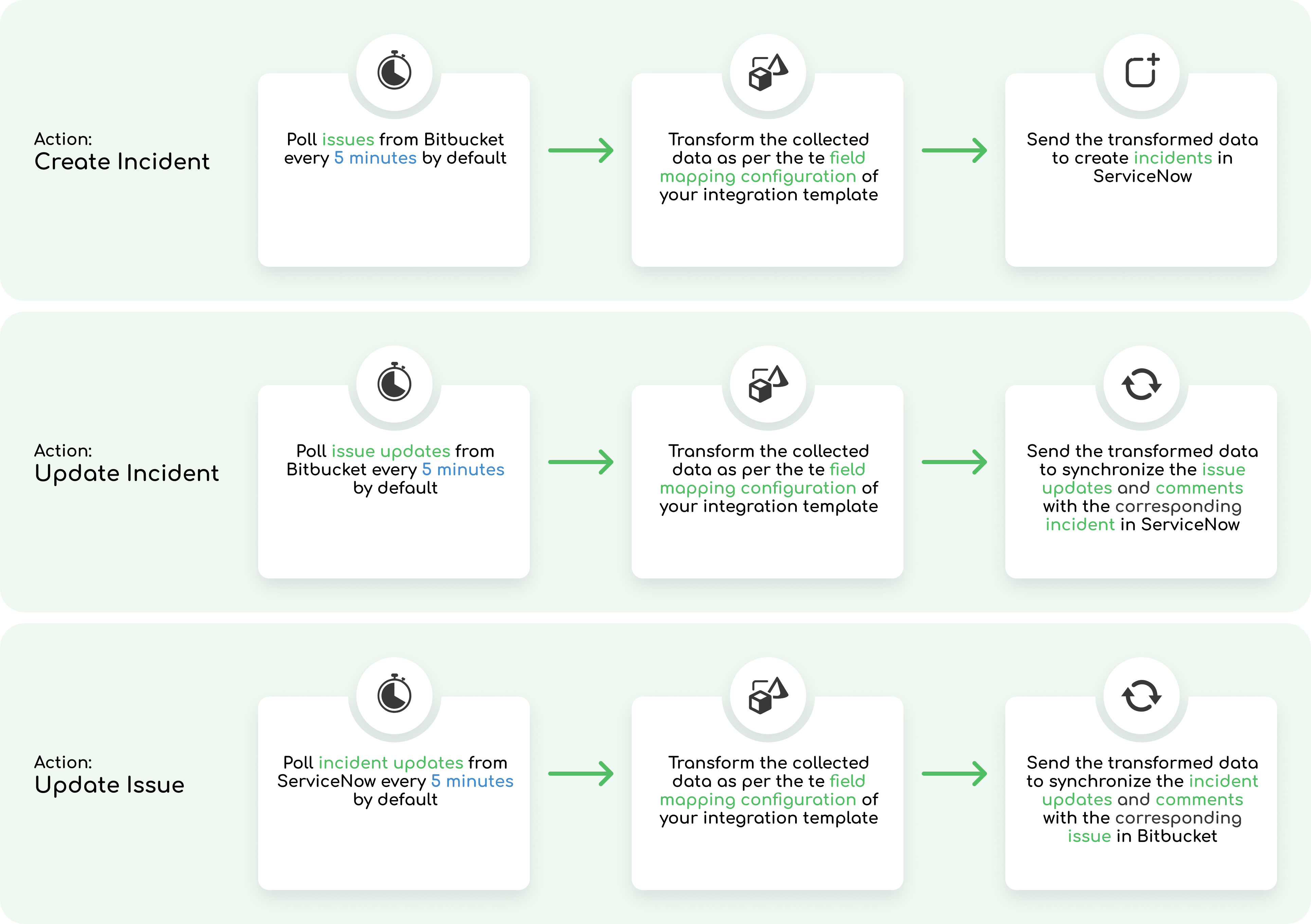The width and height of the screenshot is (1311, 924).
Task: Select the "Update Incident" action heading
Action: (x=126, y=473)
